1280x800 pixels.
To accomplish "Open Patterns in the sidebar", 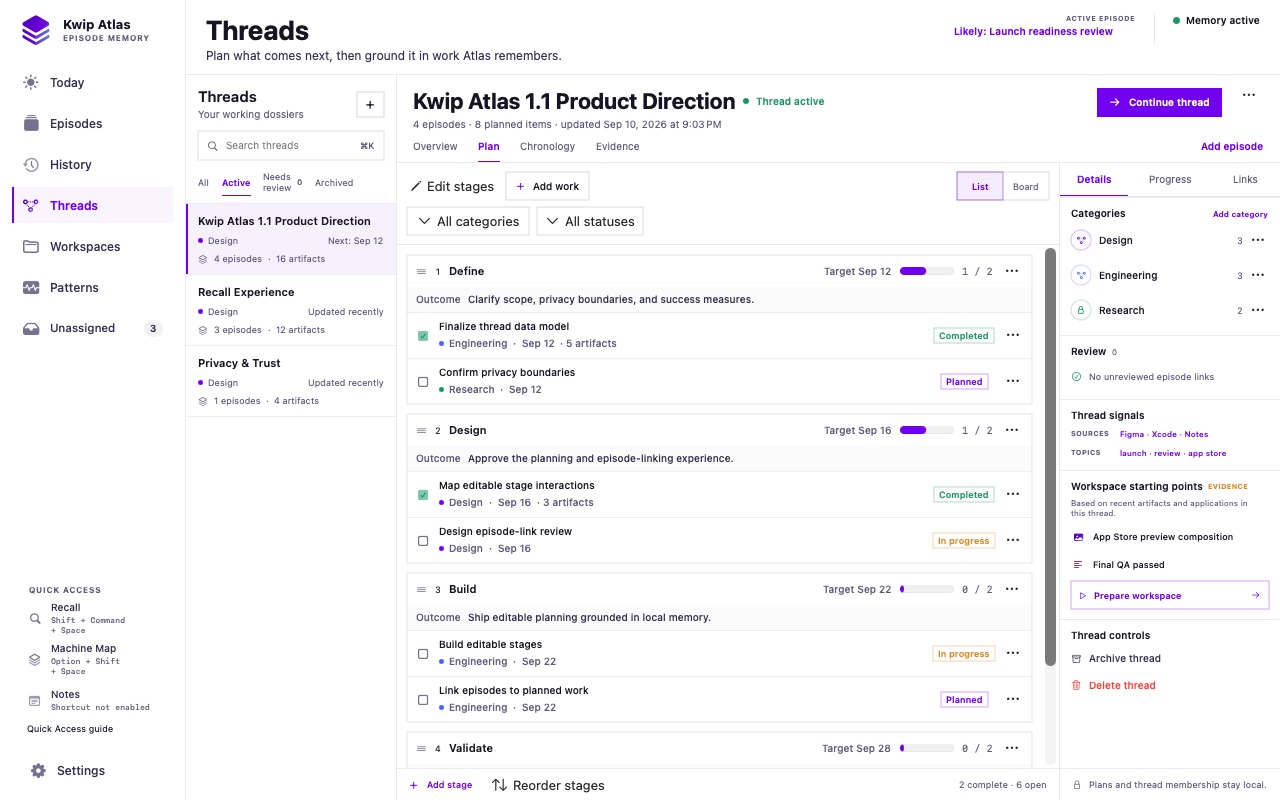I will tap(92, 288).
